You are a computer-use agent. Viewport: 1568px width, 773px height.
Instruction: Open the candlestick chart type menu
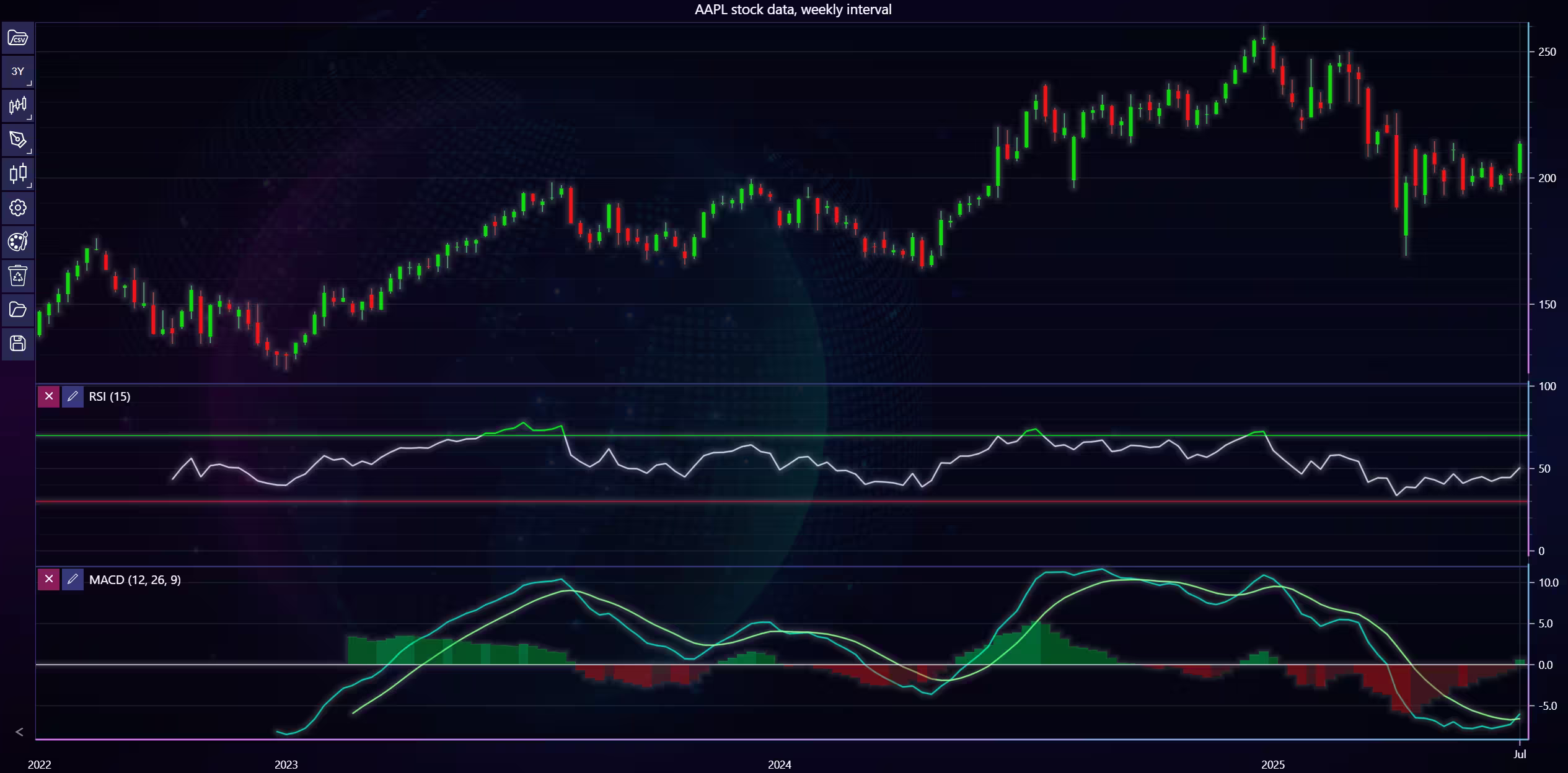[x=18, y=174]
